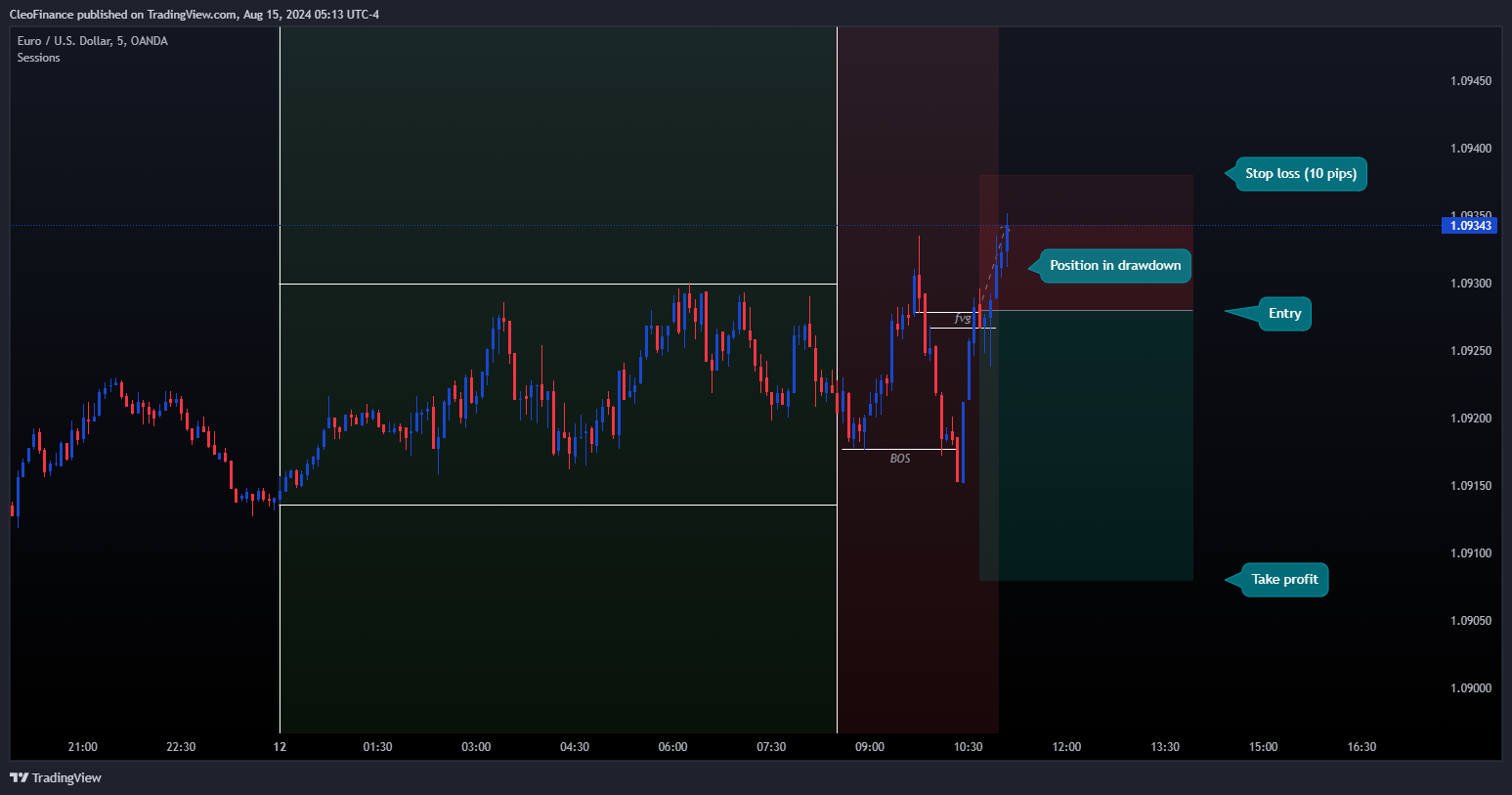Click the 06:00 time axis label
The image size is (1512, 795).
pos(672,747)
